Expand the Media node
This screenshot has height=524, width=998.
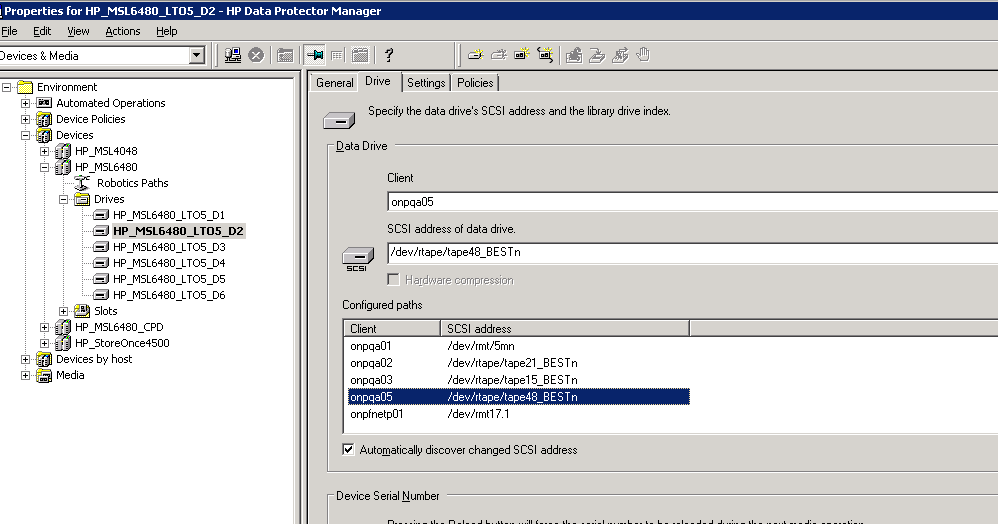pos(25,375)
